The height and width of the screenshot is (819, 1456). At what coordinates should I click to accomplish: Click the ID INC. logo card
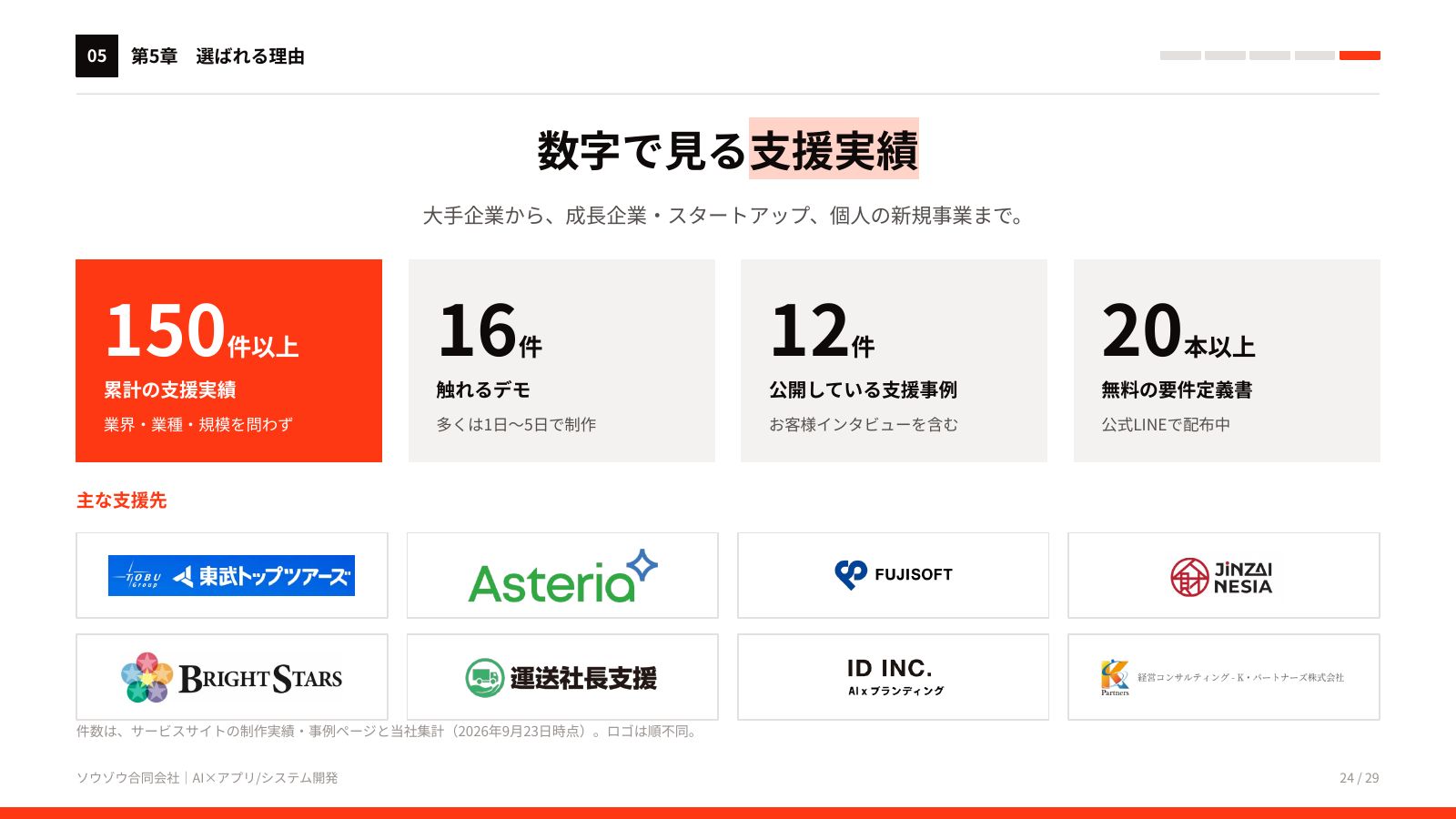tap(893, 677)
